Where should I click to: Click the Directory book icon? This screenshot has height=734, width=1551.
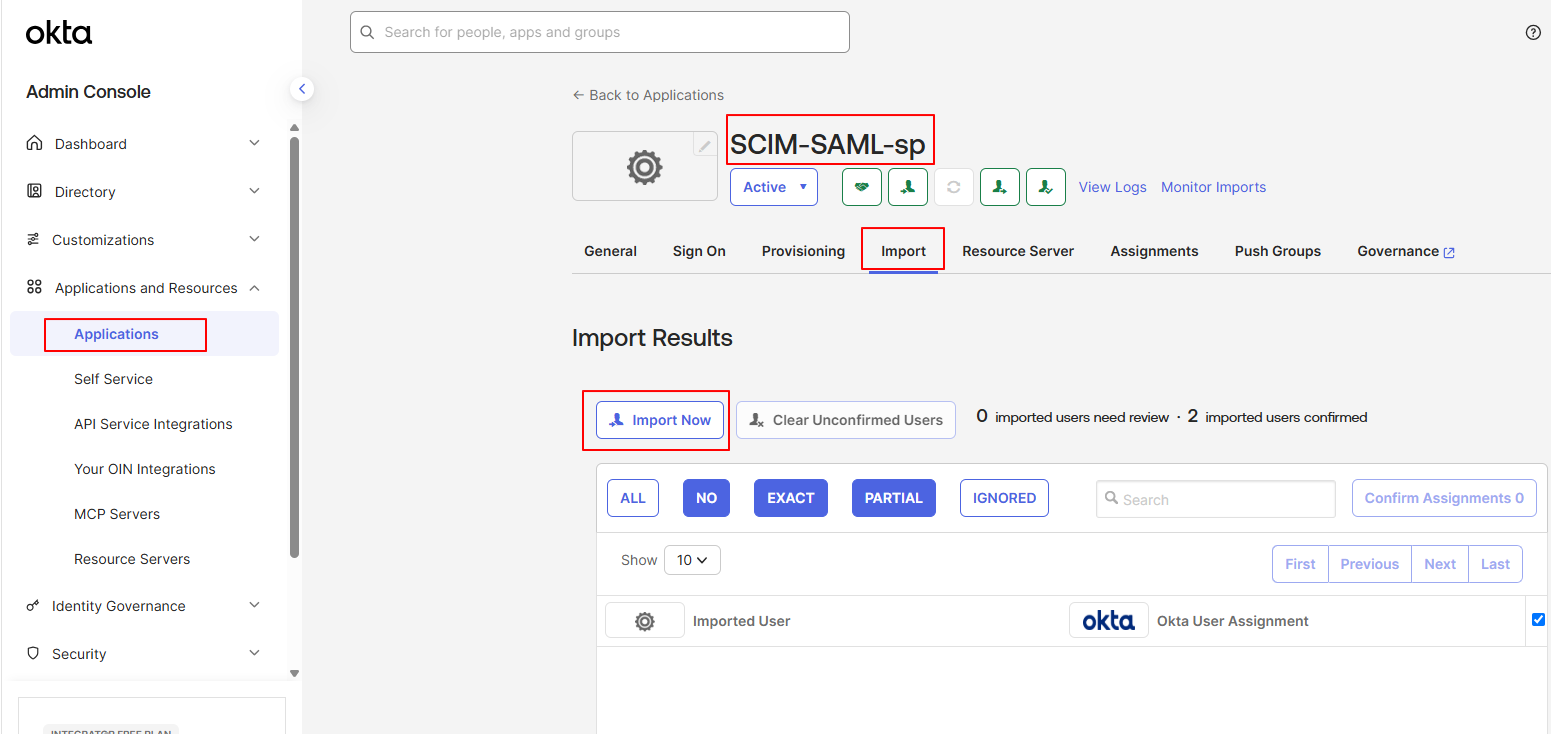tap(34, 191)
